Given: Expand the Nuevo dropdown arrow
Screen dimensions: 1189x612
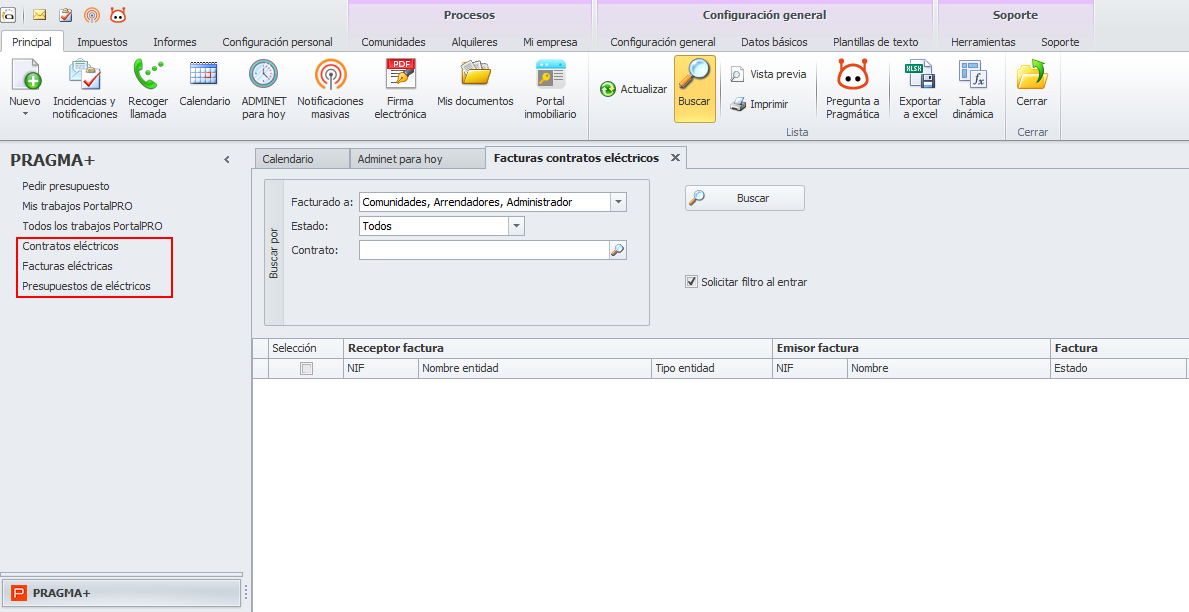Looking at the screenshot, I should pos(25,115).
